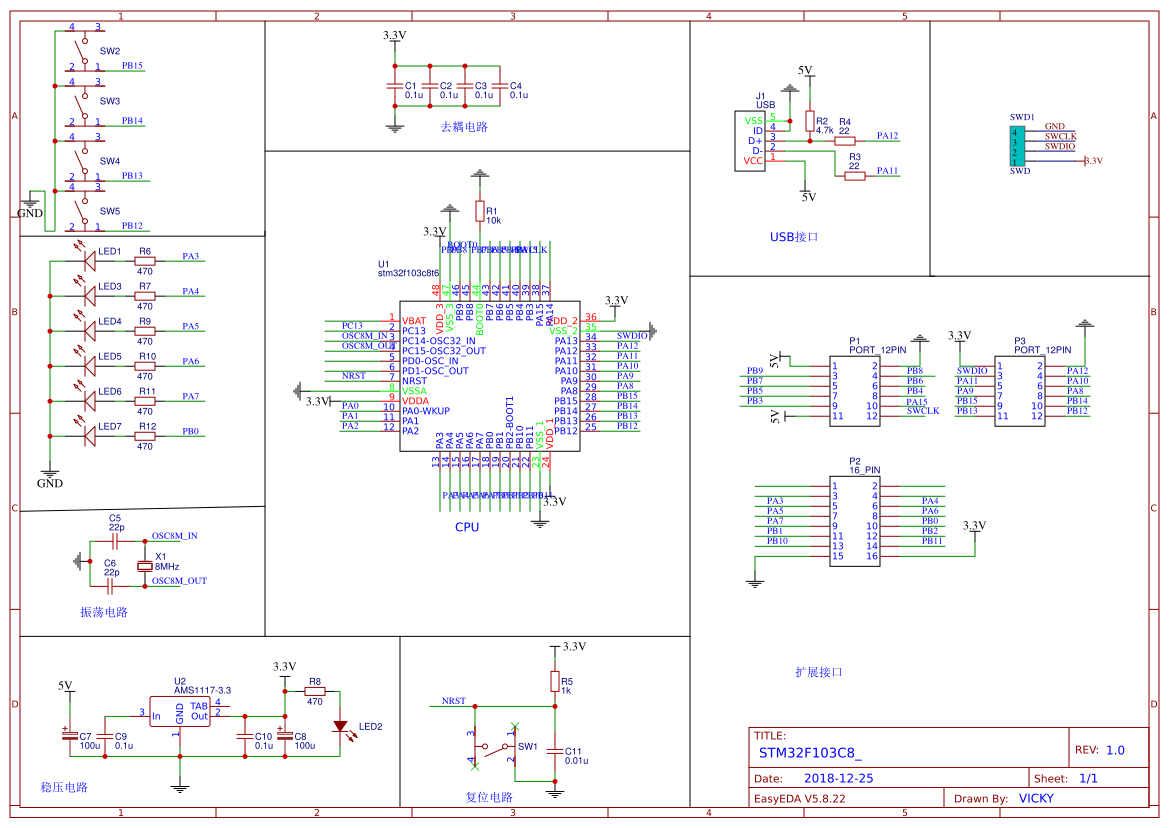Select resistor R12 470
This screenshot has width=1169, height=828.
click(145, 437)
